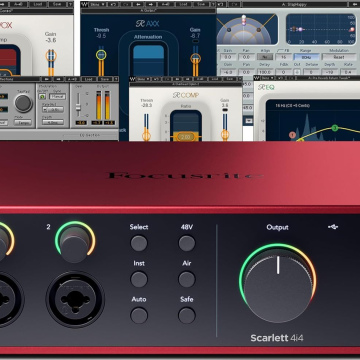Open the Rate dropdown in the Modulation section
This screenshot has width=360, height=360.
(53, 109)
